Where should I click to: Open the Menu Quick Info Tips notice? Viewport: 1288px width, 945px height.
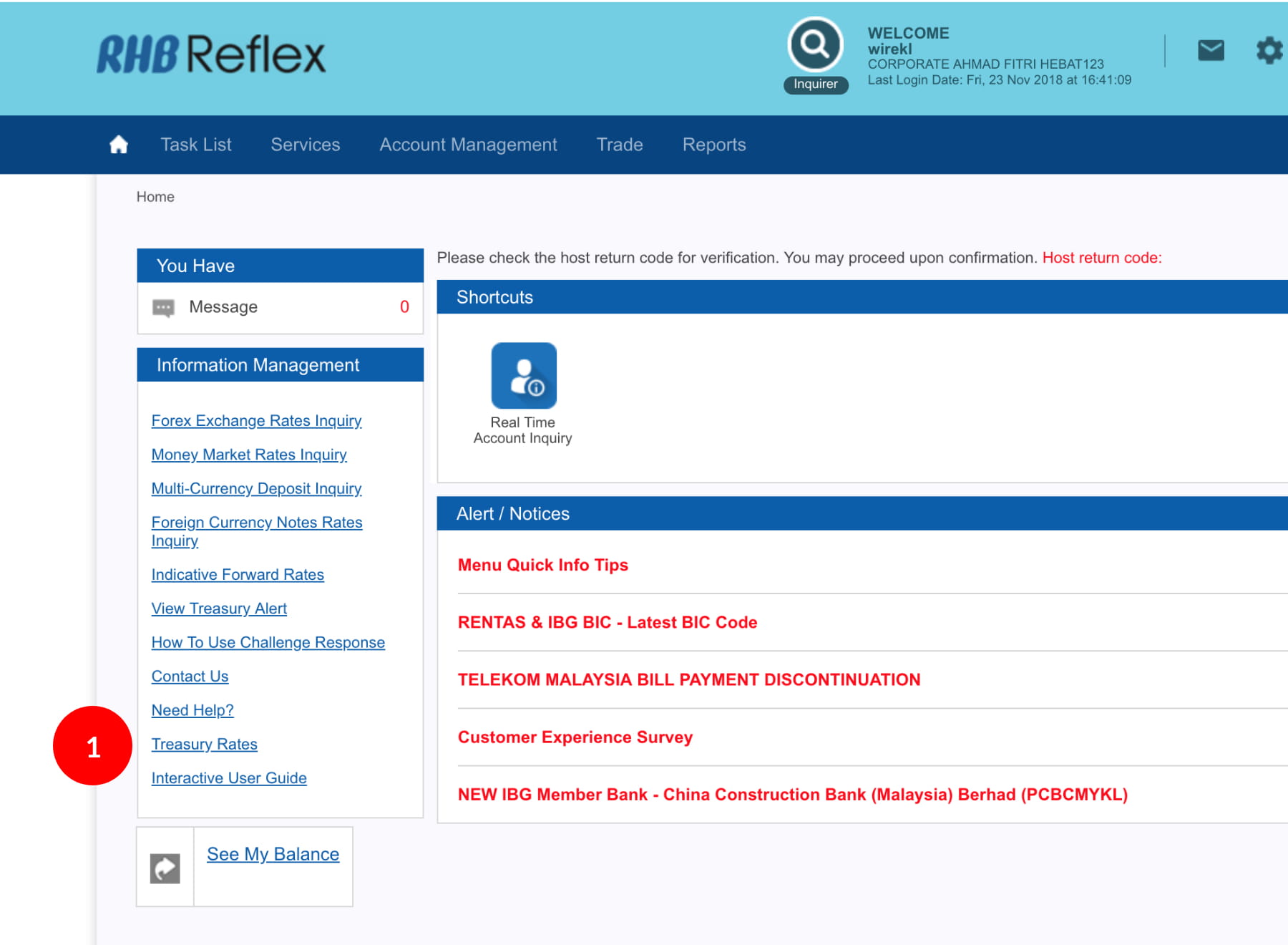(543, 565)
